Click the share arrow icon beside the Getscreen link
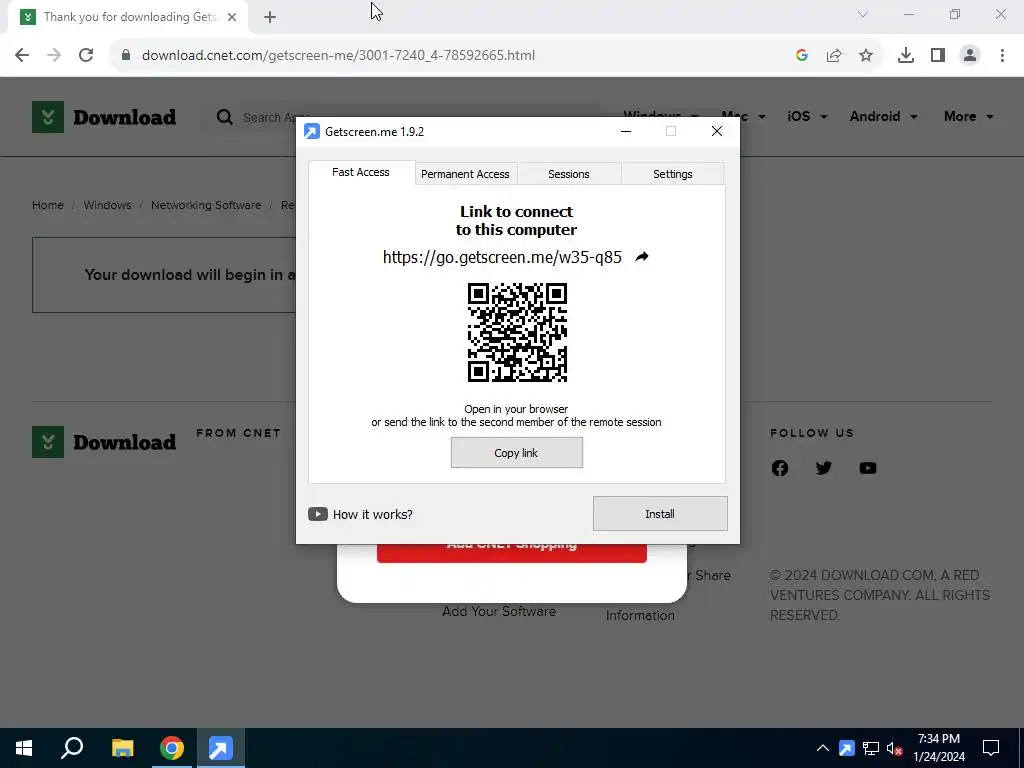The width and height of the screenshot is (1024, 768). [x=641, y=257]
